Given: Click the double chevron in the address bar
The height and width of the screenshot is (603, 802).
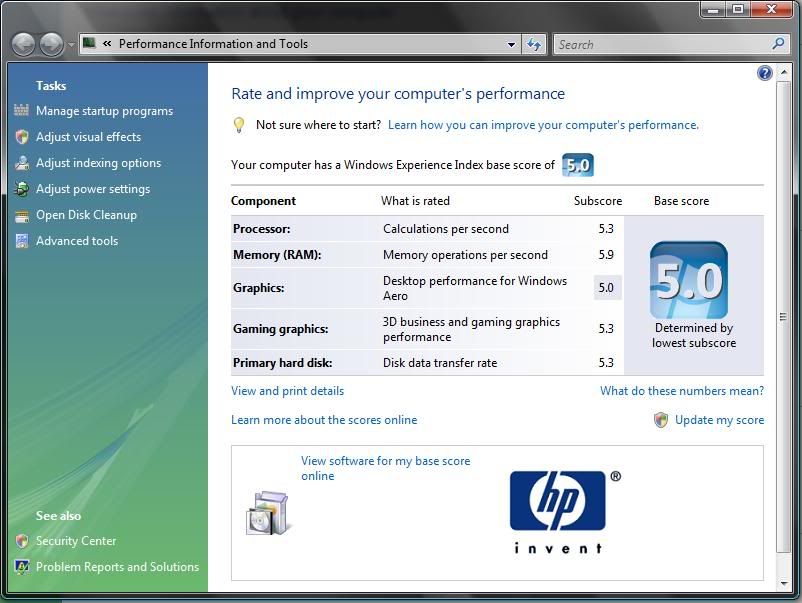Looking at the screenshot, I should pos(107,43).
